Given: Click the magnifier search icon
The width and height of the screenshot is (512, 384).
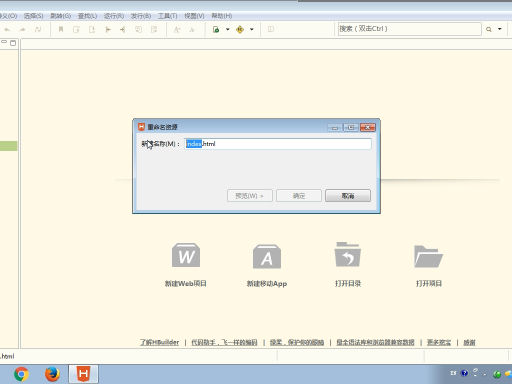Looking at the screenshot, I should coord(489,29).
